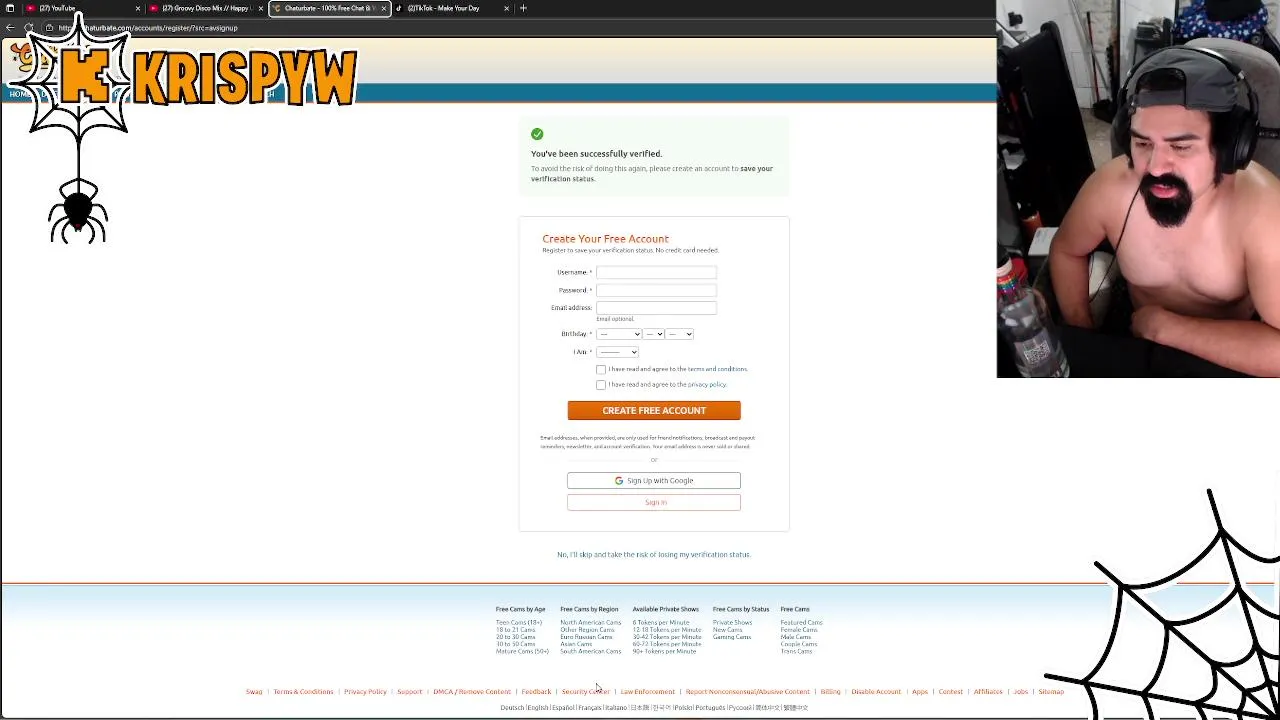
Task: Click the Sign in button
Action: 654,502
